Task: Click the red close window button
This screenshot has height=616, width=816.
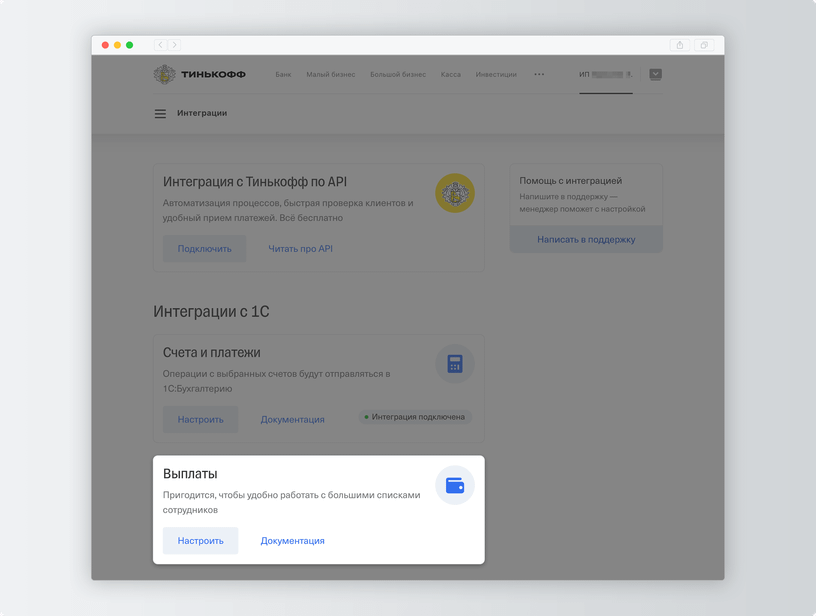Action: pos(105,45)
